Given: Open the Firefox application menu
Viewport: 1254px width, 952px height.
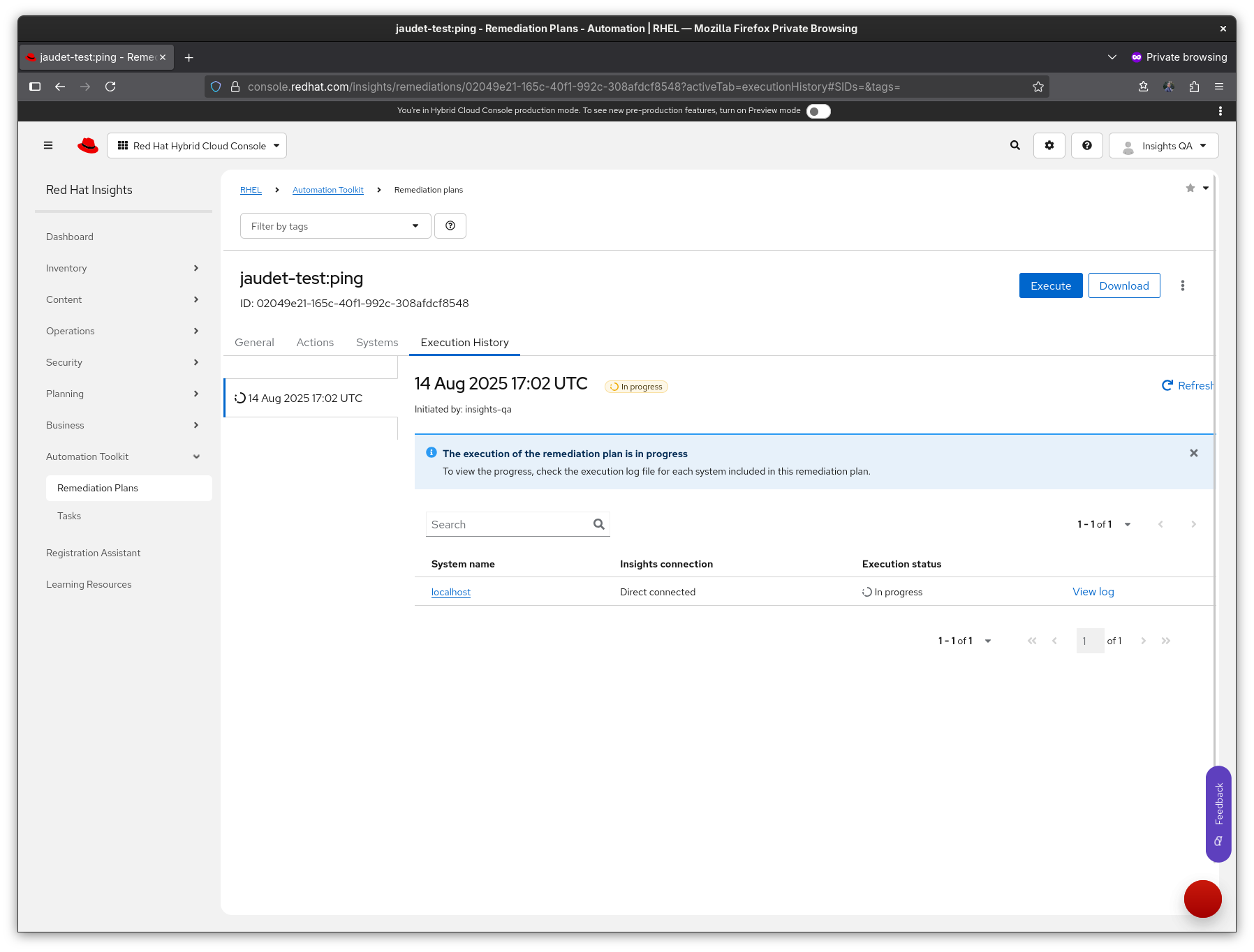Looking at the screenshot, I should point(1219,87).
